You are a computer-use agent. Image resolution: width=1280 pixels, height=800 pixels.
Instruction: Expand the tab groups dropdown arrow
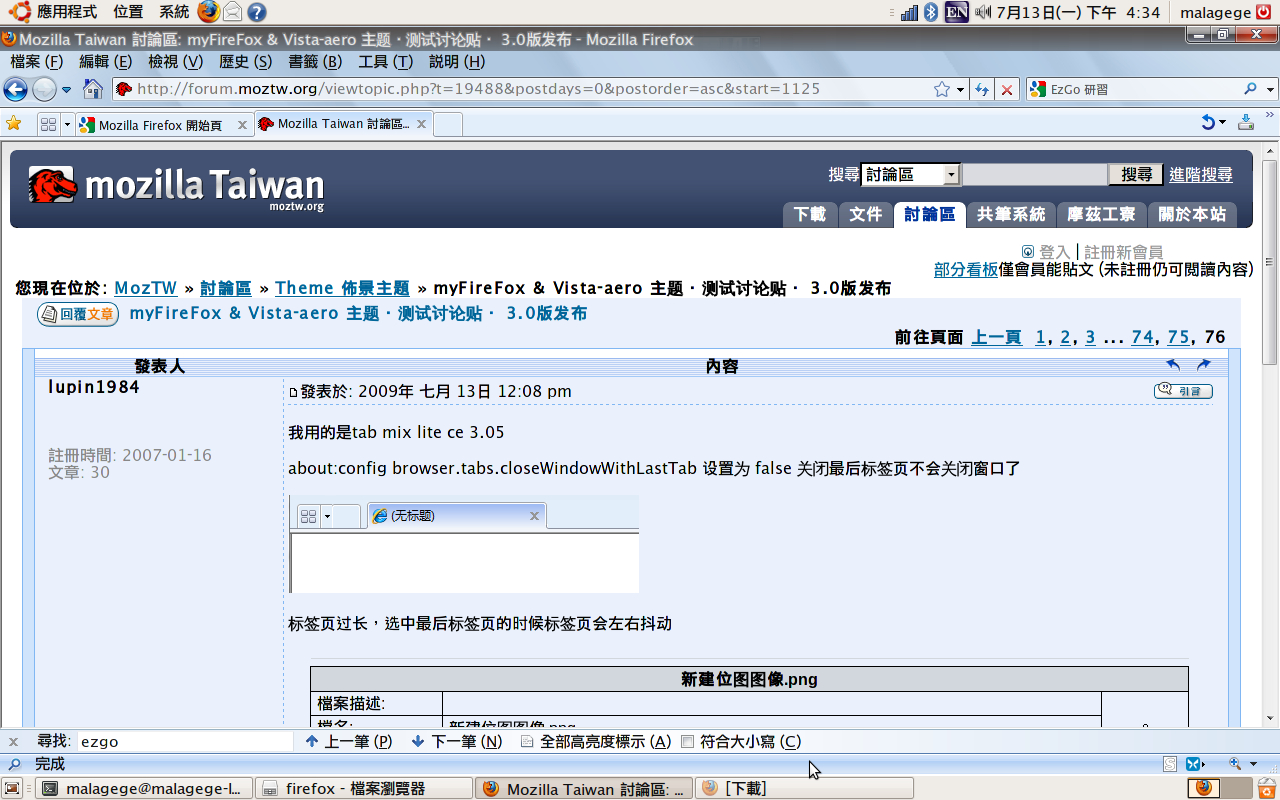[x=67, y=124]
